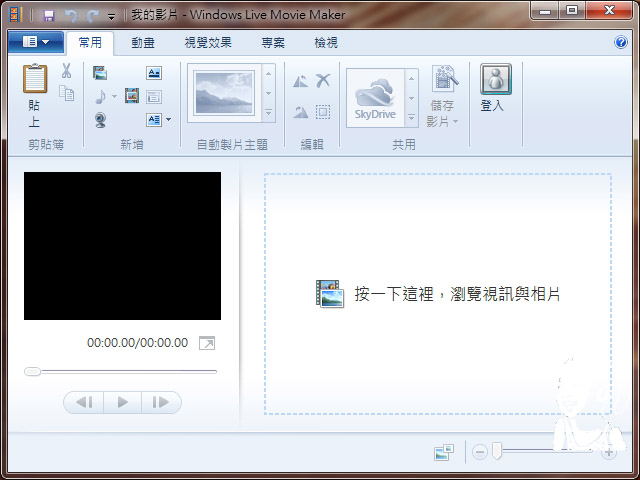Click the Help question mark icon
The height and width of the screenshot is (480, 640).
621,42
